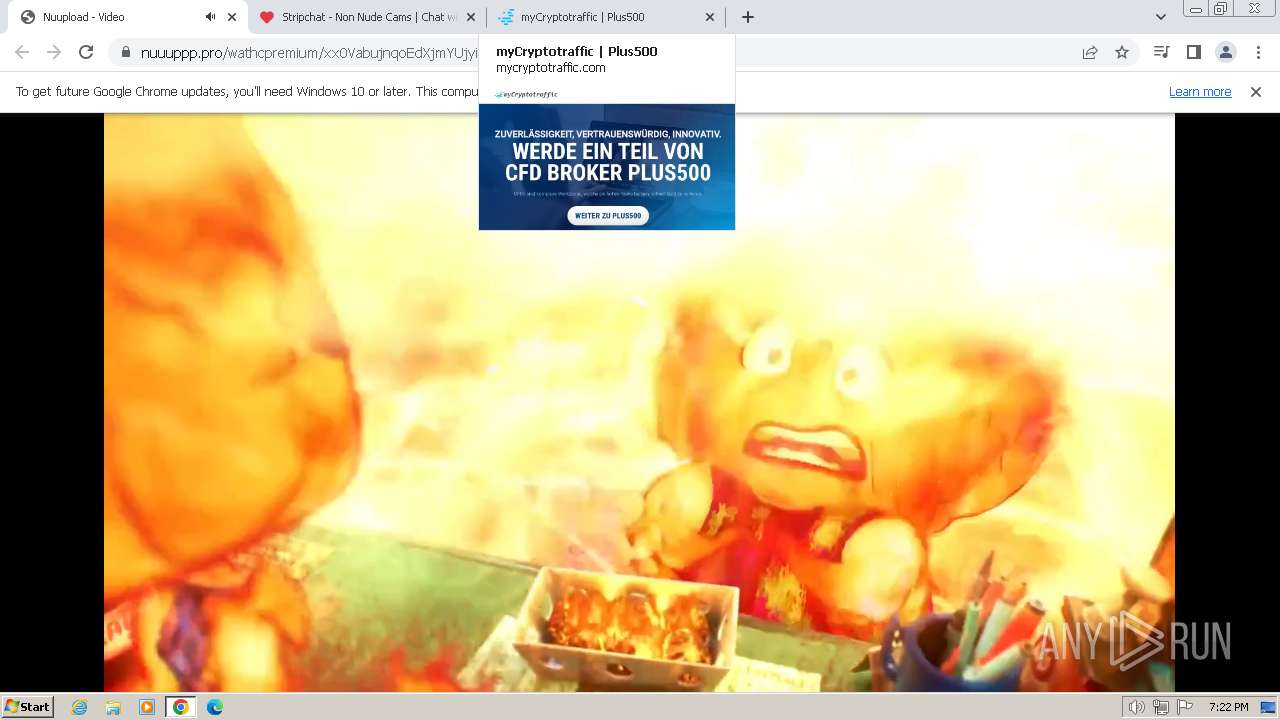
Task: Open the Windows Start menu
Action: (x=27, y=706)
